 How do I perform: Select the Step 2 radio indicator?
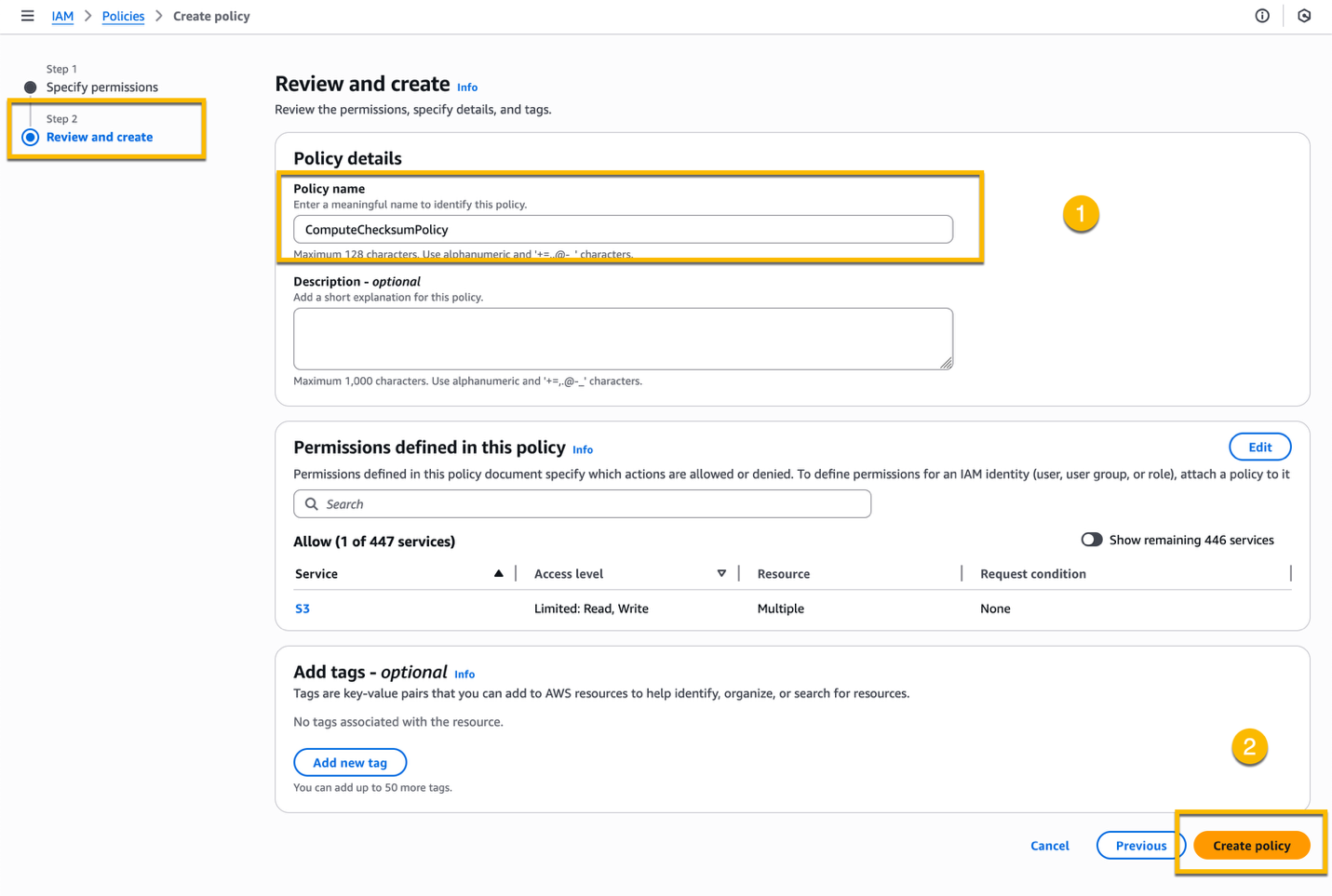coord(31,137)
